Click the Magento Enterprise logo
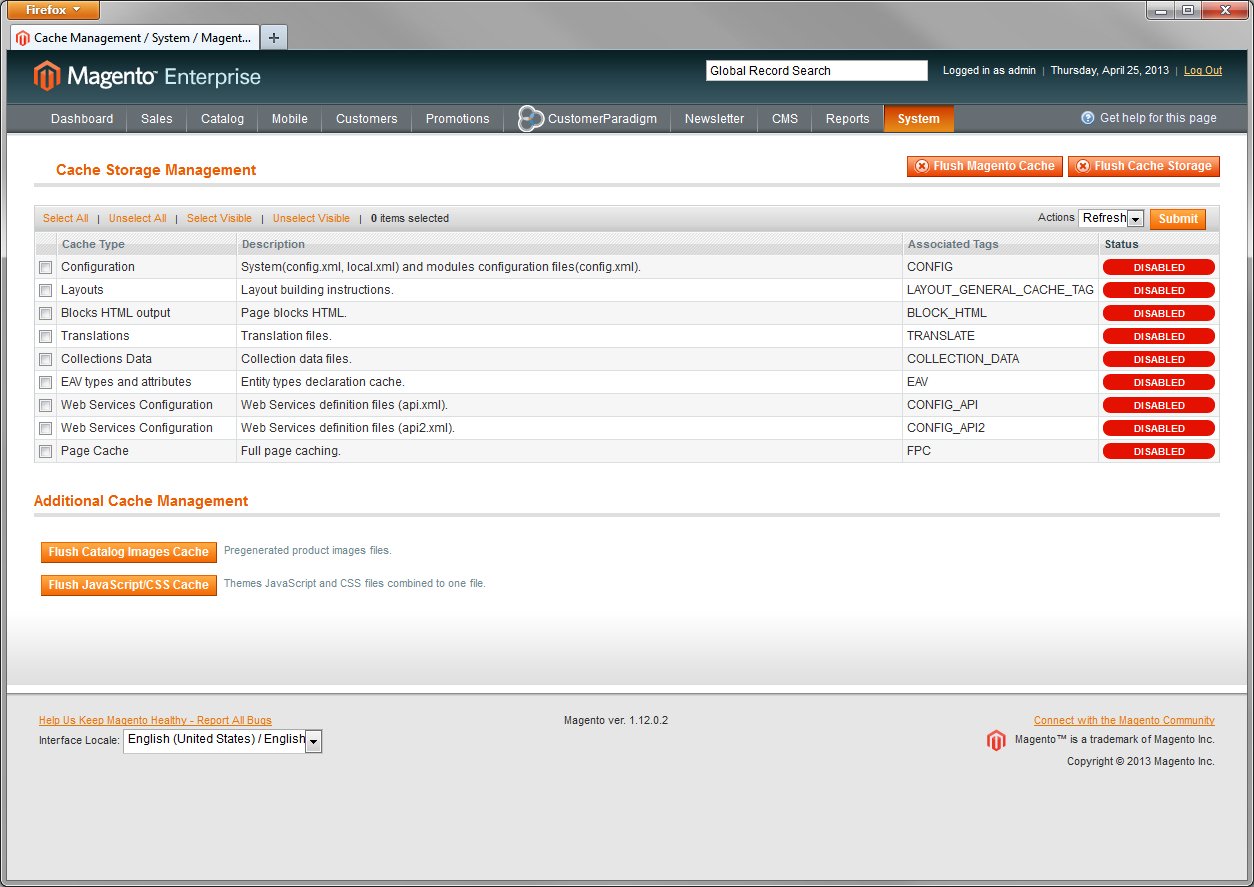The height and width of the screenshot is (887, 1254). pyautogui.click(x=147, y=76)
